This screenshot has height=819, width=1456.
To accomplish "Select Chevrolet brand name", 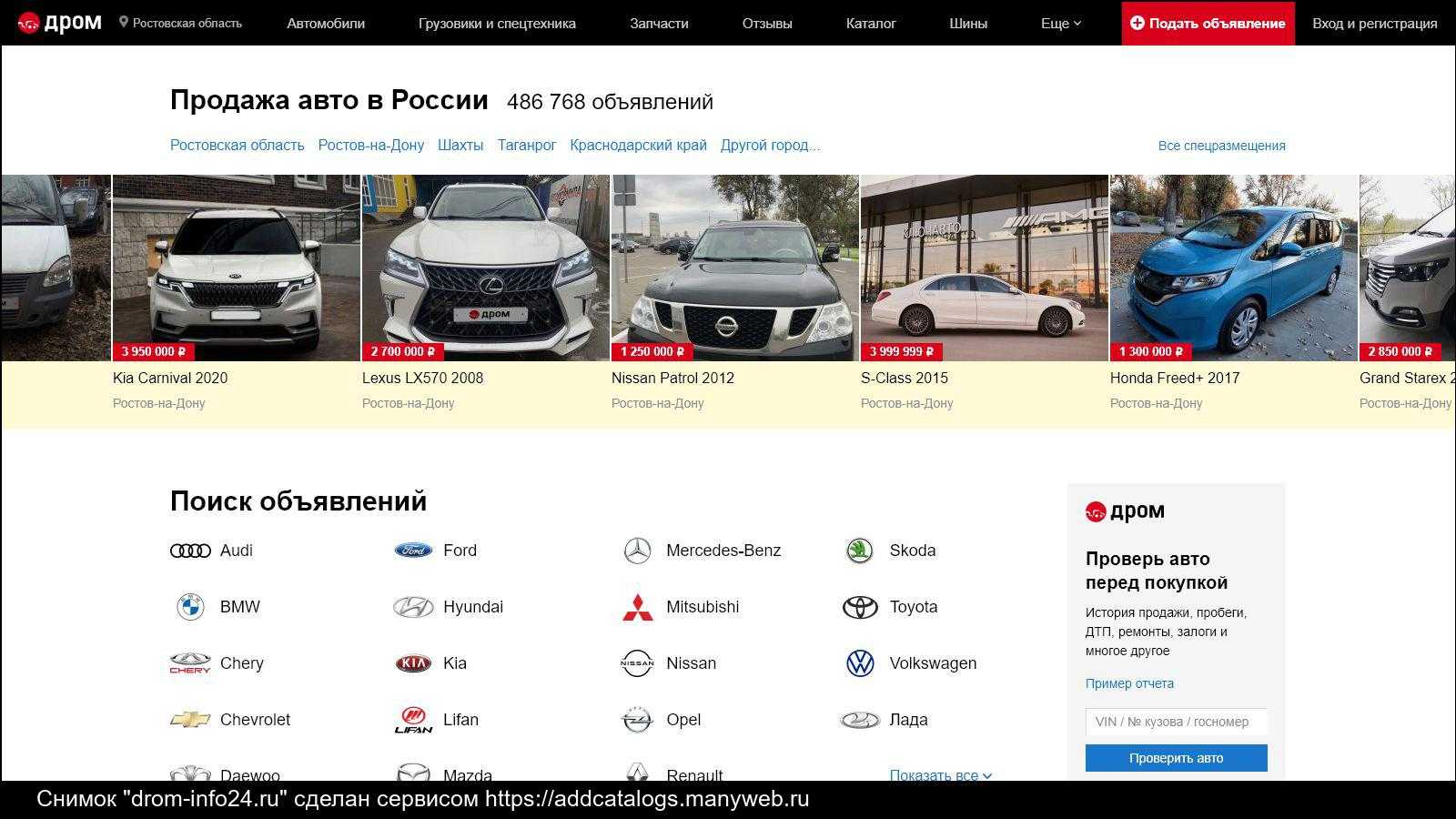I will coord(256,720).
